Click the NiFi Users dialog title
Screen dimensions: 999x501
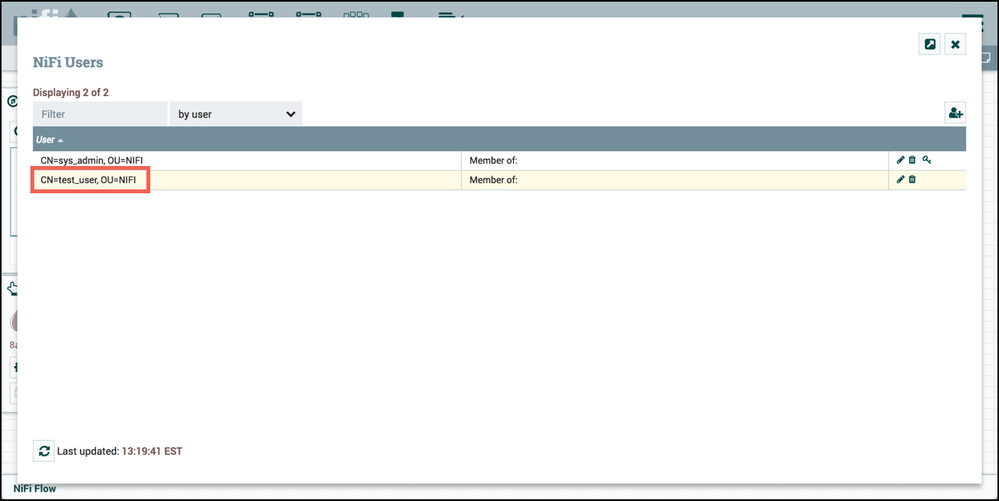pos(68,62)
